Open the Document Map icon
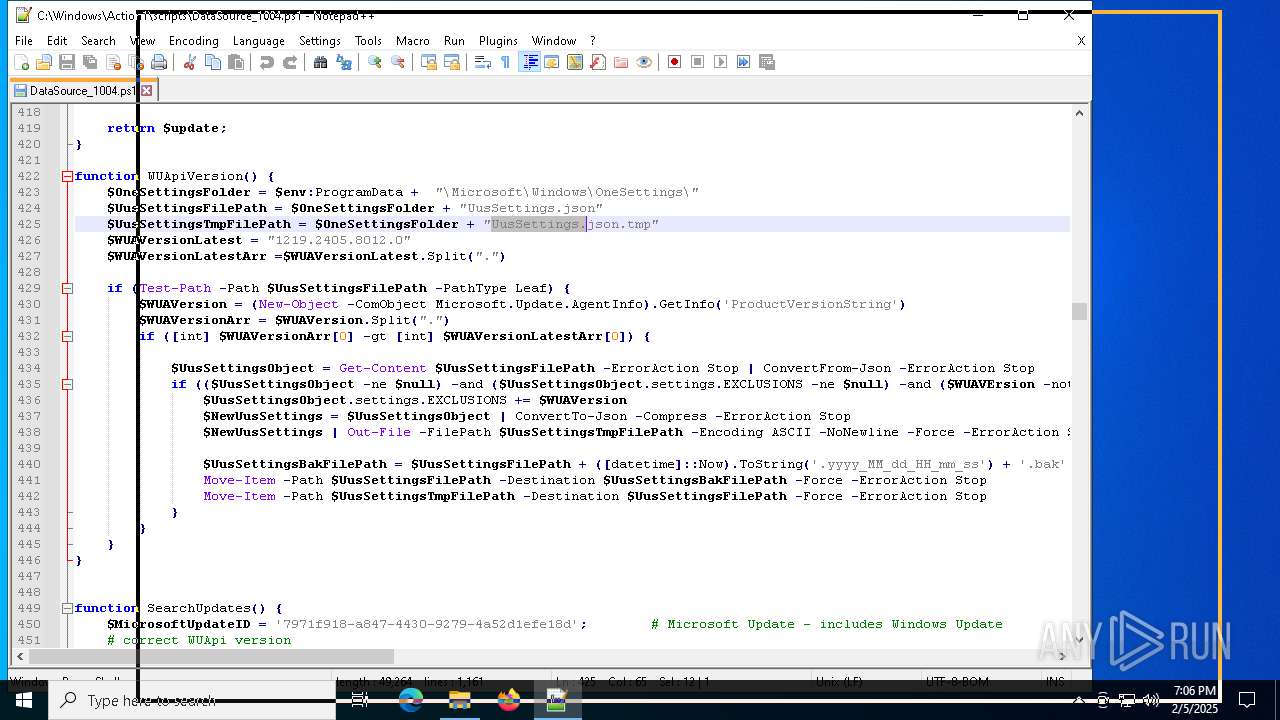The height and width of the screenshot is (720, 1280). pos(574,62)
